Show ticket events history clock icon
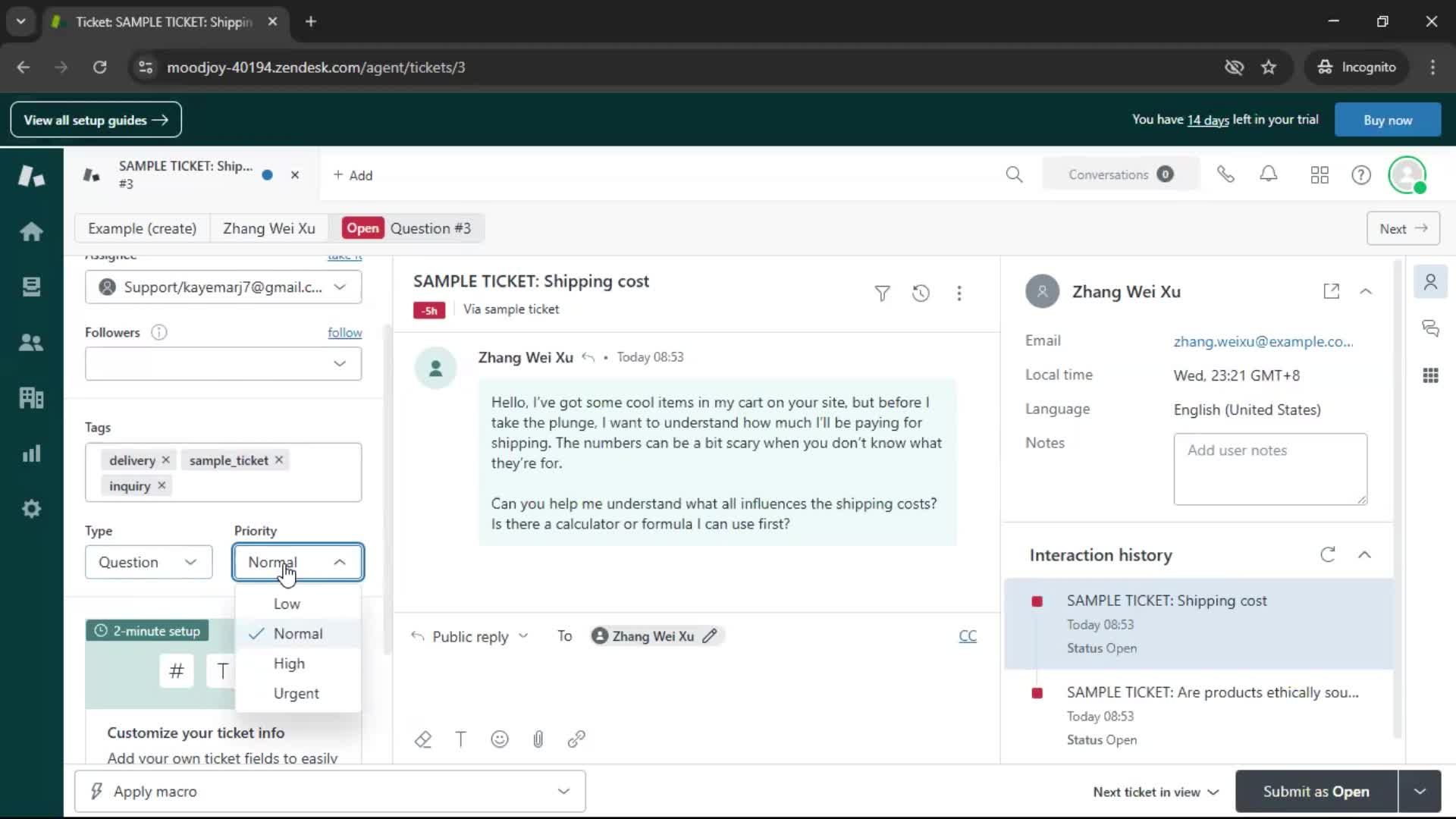 click(x=921, y=293)
